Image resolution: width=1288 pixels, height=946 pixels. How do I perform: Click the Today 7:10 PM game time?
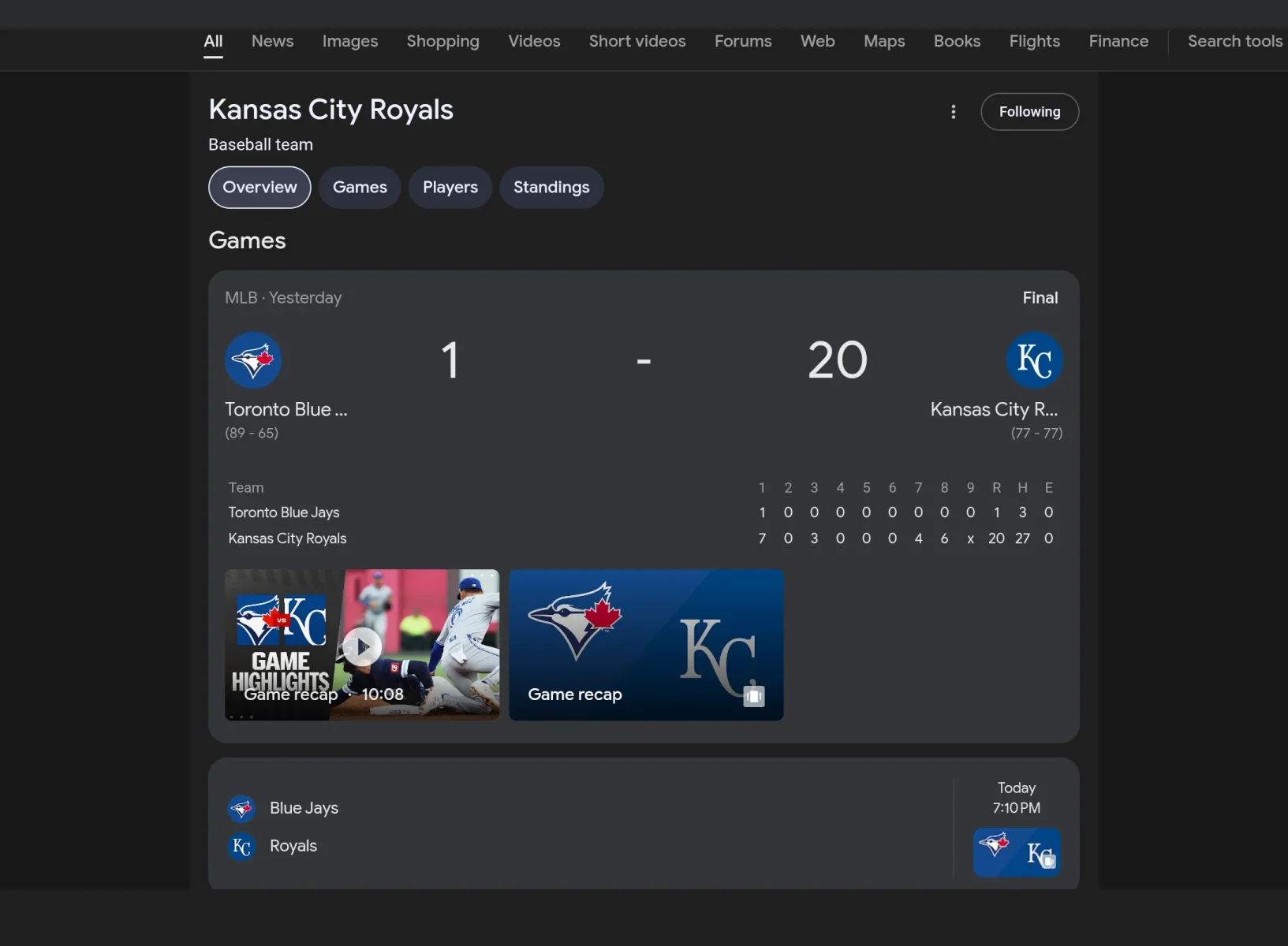click(x=1016, y=799)
